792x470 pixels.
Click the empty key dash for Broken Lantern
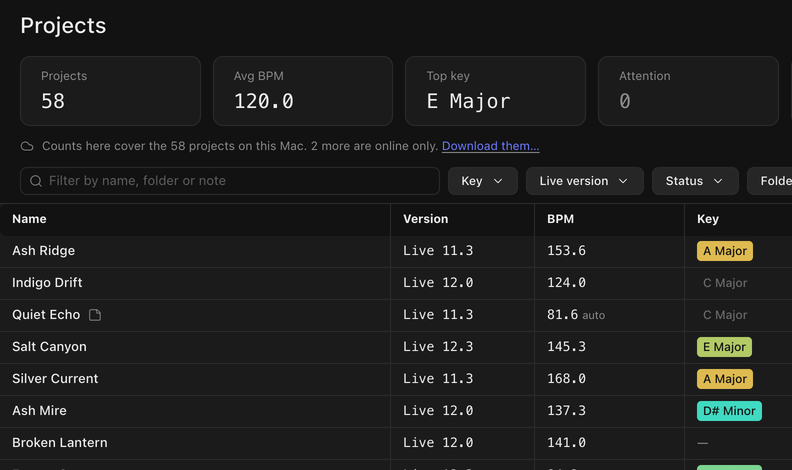tap(703, 443)
